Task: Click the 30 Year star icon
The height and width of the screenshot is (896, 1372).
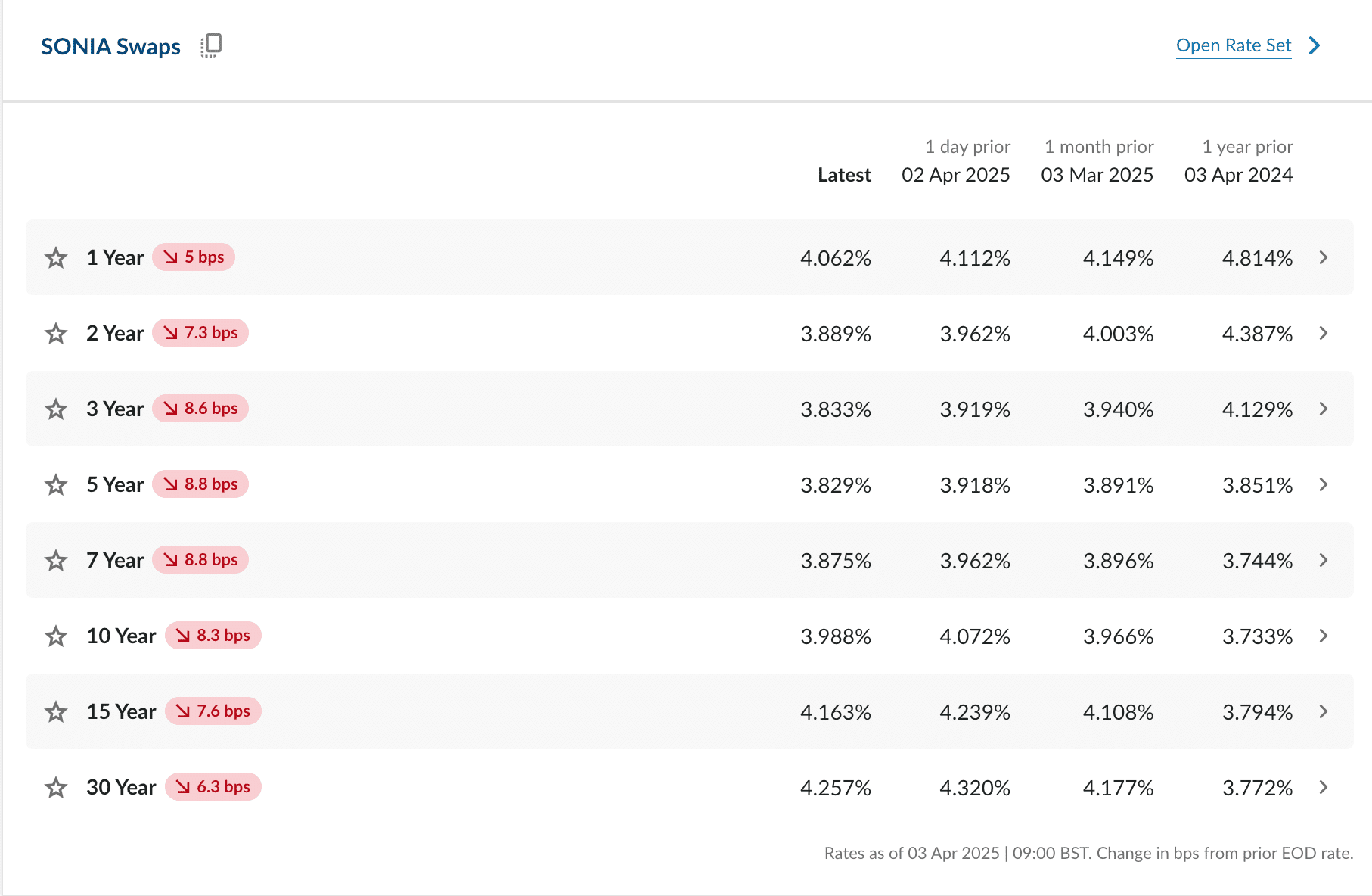Action: (56, 787)
